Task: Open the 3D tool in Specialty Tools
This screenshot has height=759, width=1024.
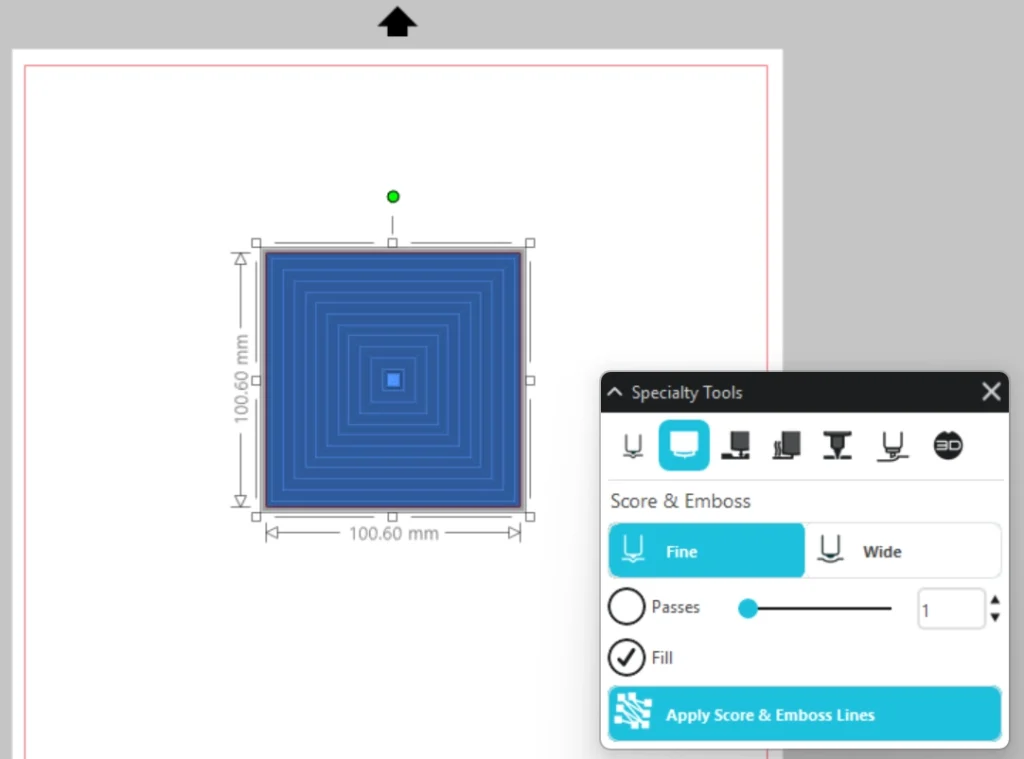Action: click(x=948, y=446)
